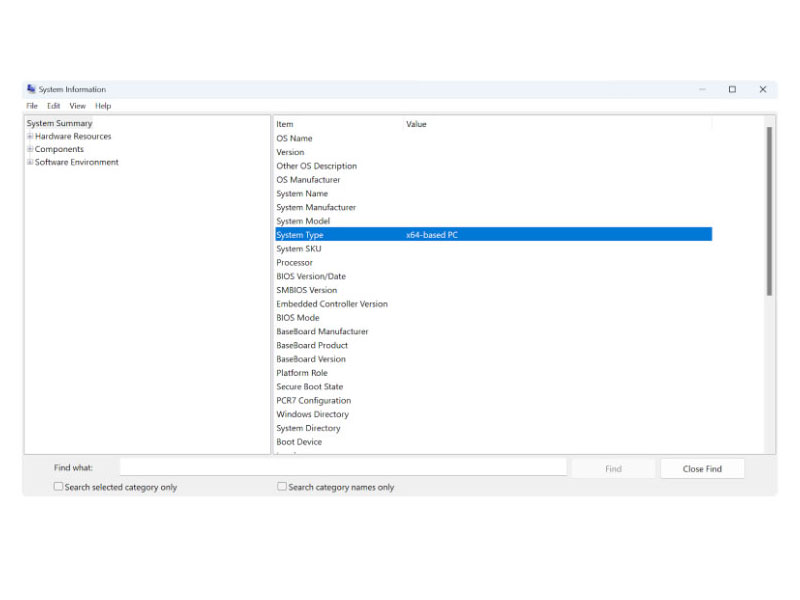800x600 pixels.
Task: Open the Help menu
Action: click(x=103, y=106)
